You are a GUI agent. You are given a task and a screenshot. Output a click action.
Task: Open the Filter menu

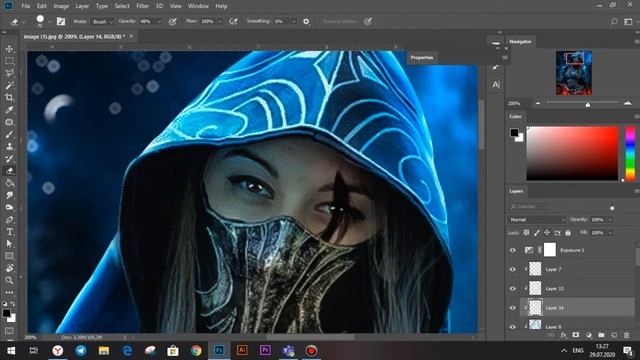pos(142,6)
